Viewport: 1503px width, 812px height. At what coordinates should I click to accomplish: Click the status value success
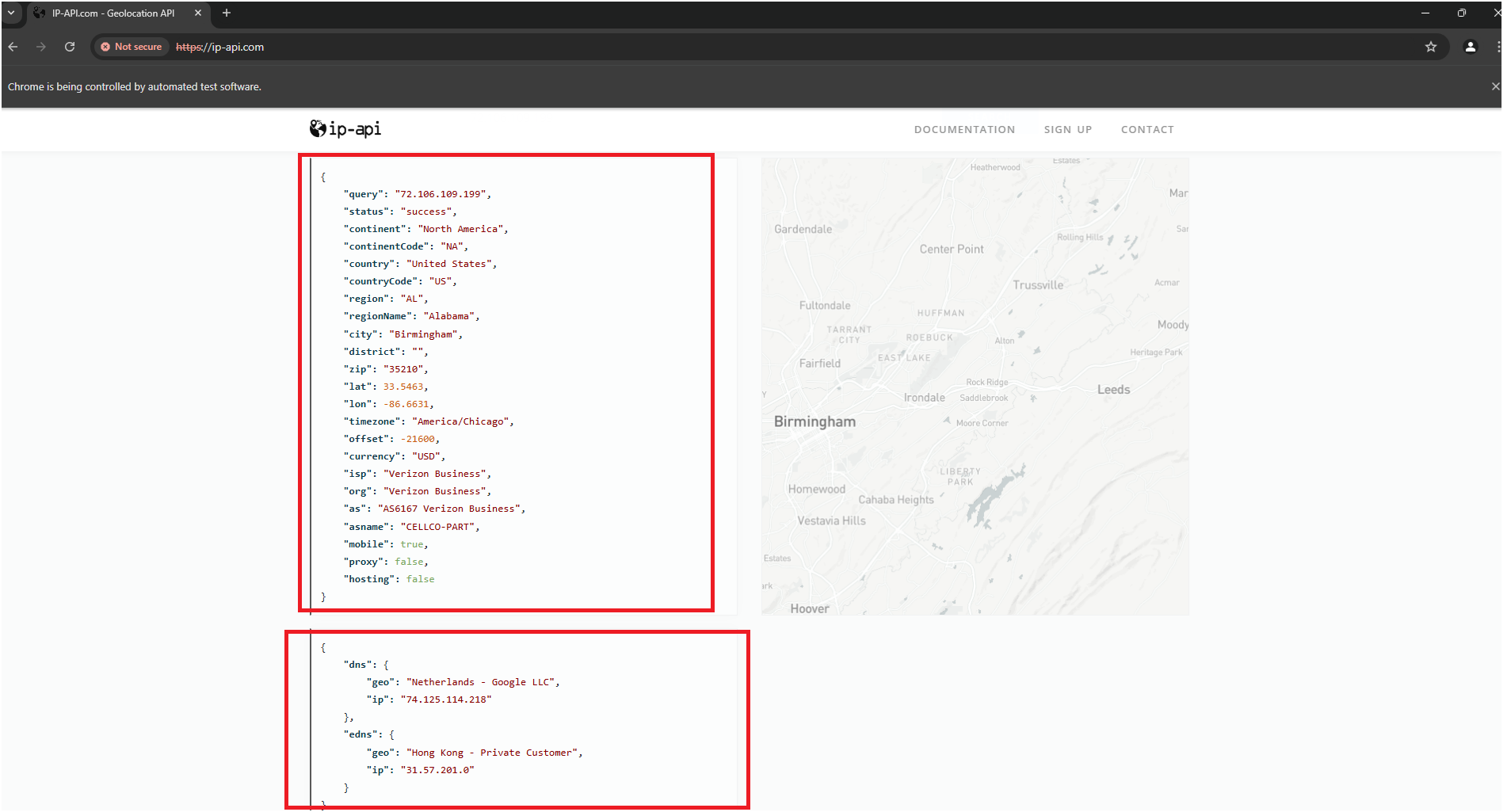tap(426, 212)
